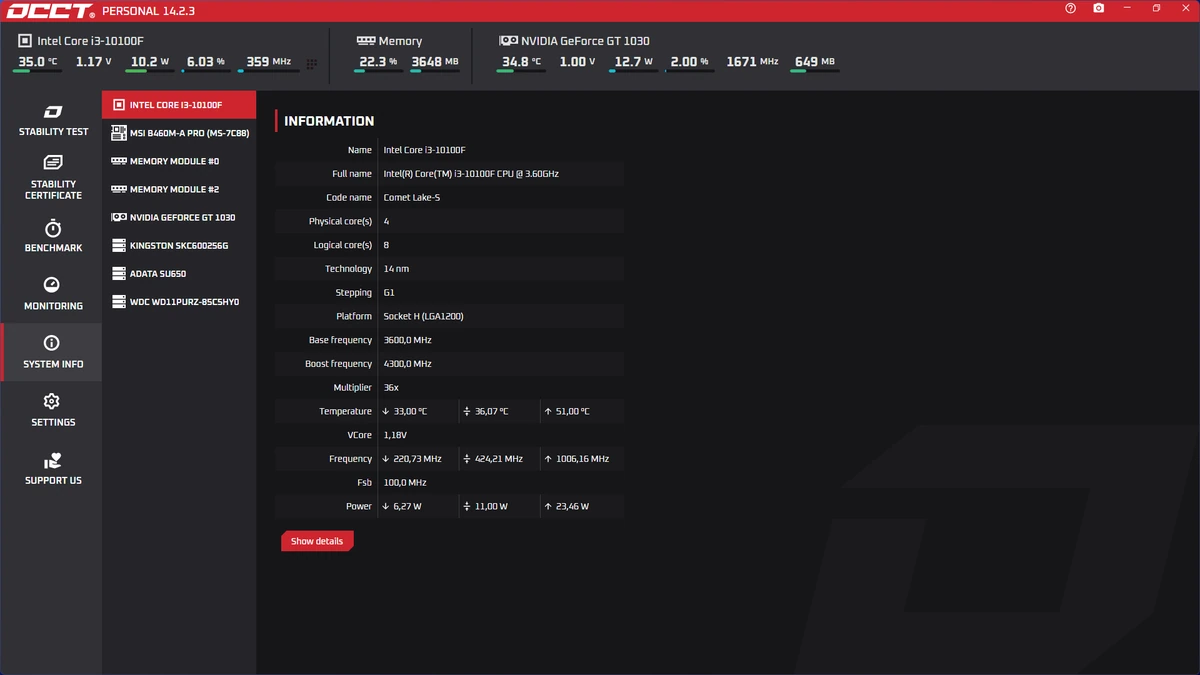
Task: Click the GPU voltage 1.00 V reading
Action: point(578,62)
